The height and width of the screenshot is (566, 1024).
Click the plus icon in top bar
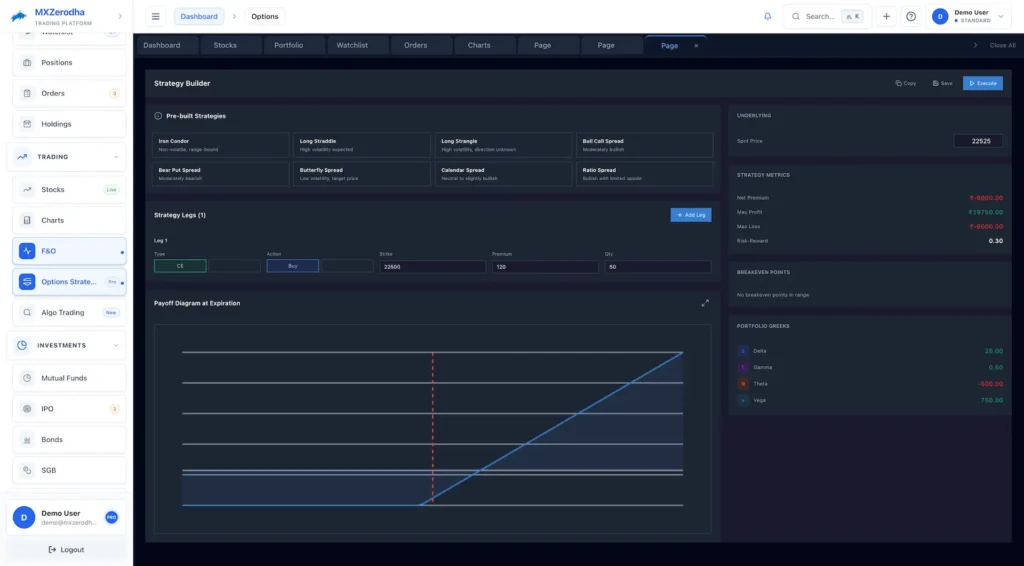click(x=886, y=16)
